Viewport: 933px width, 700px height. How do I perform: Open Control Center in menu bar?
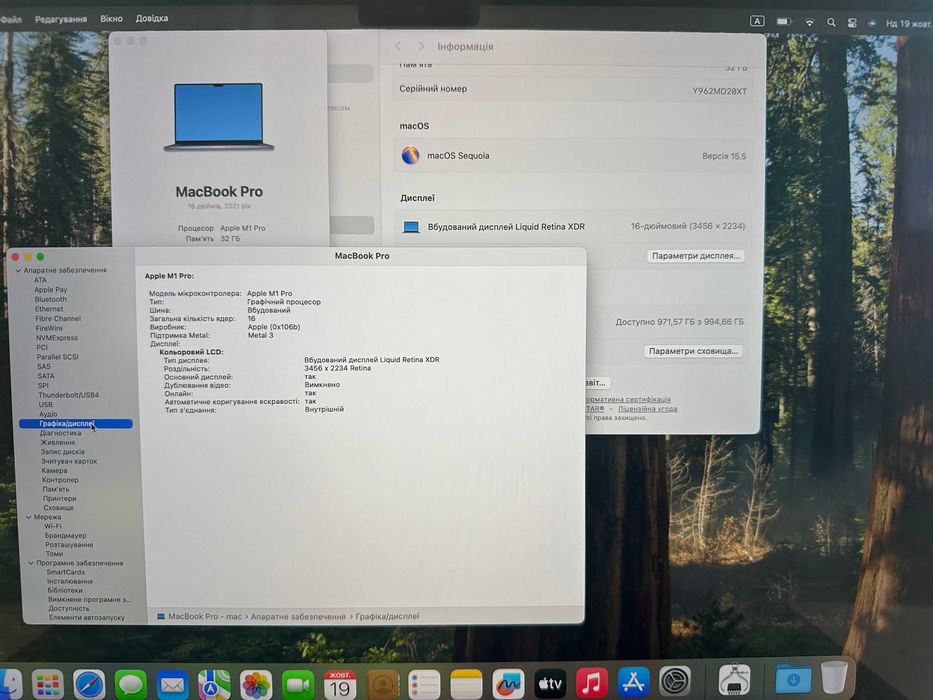tap(852, 23)
